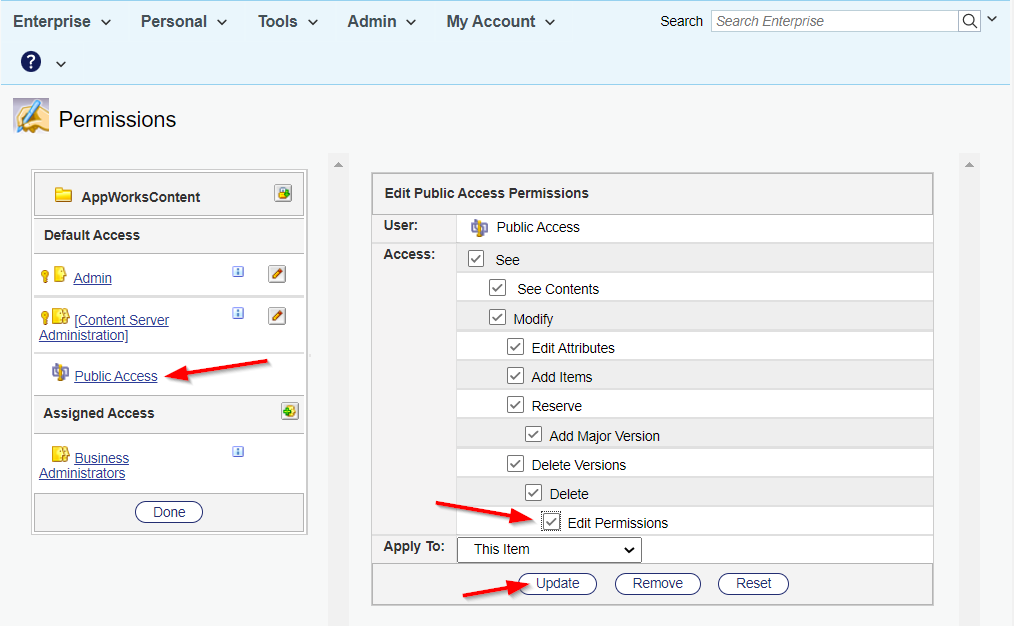This screenshot has width=1014, height=626.
Task: Click the info icon beside Admin
Action: [238, 271]
